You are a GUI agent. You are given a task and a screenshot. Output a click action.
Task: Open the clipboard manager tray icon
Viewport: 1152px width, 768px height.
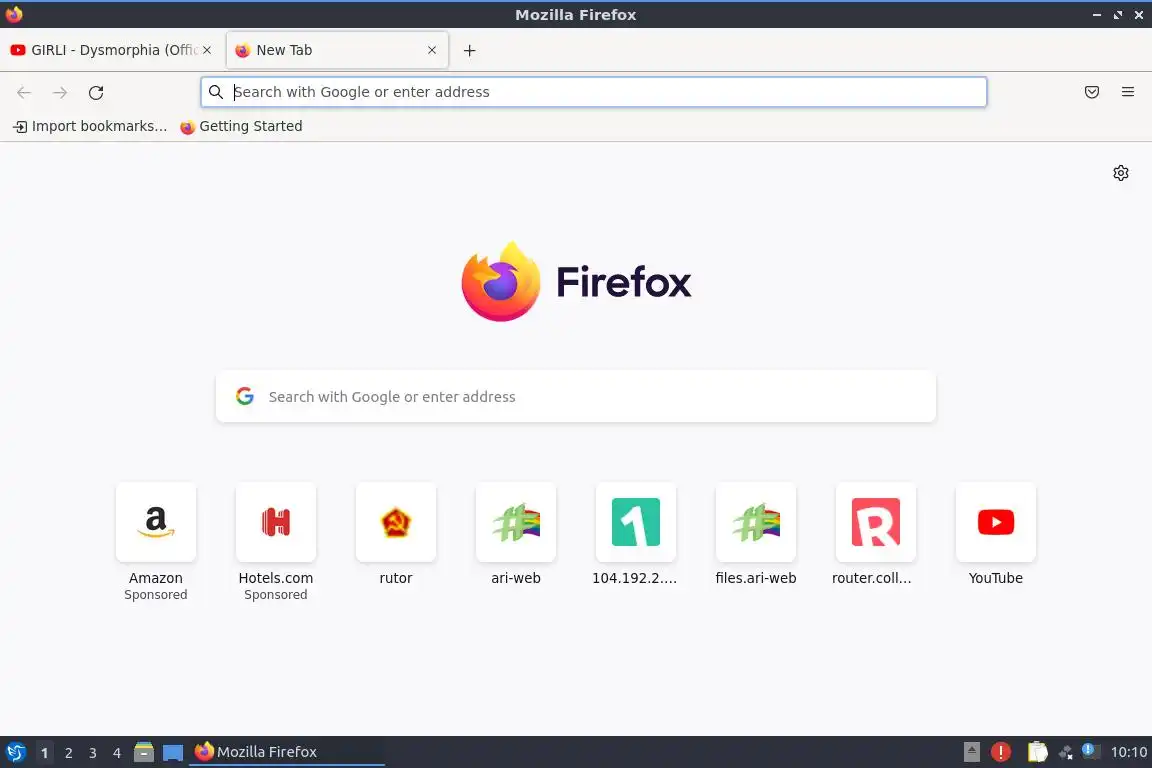click(x=1037, y=752)
